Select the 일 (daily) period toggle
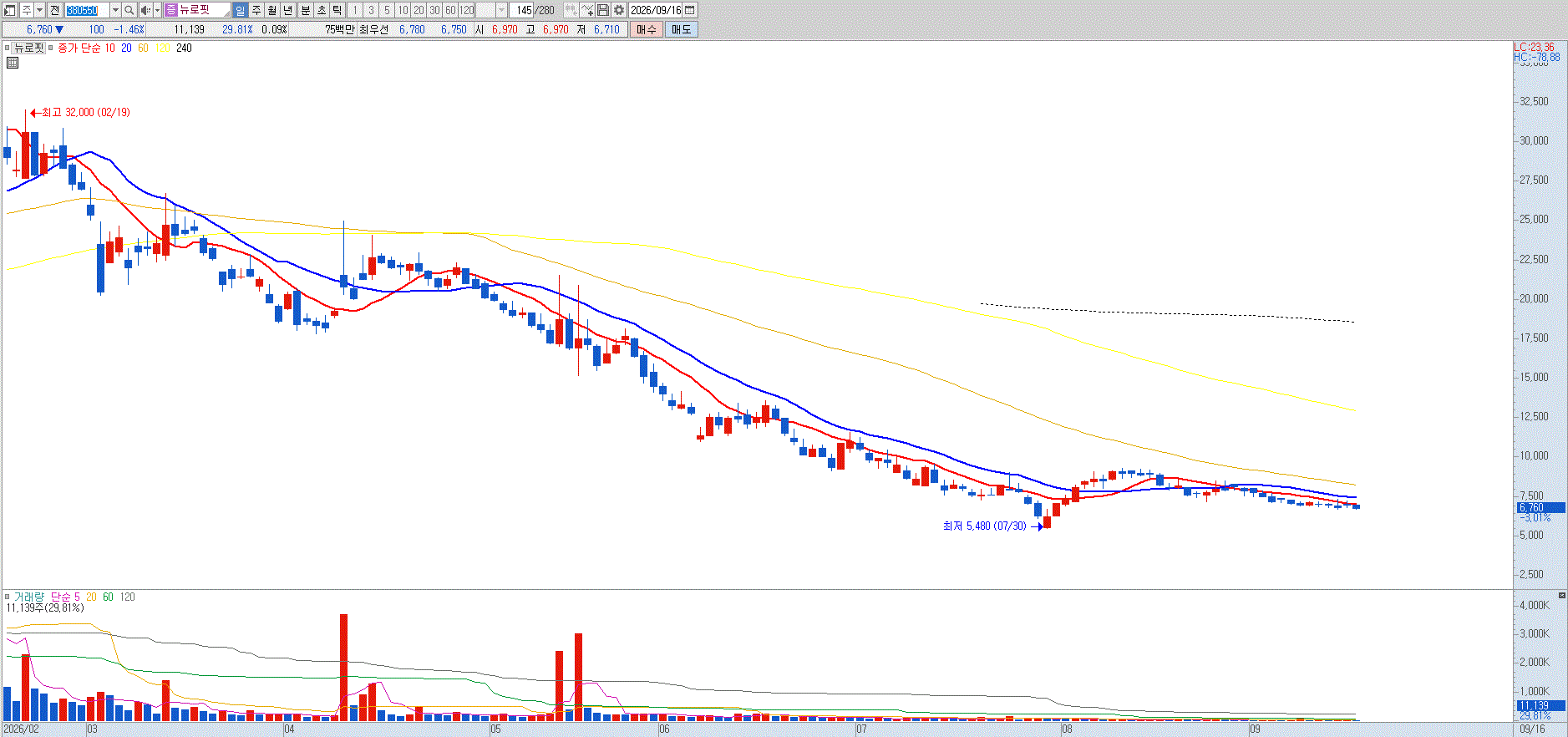Viewport: 1568px width, 737px height. pos(241,10)
